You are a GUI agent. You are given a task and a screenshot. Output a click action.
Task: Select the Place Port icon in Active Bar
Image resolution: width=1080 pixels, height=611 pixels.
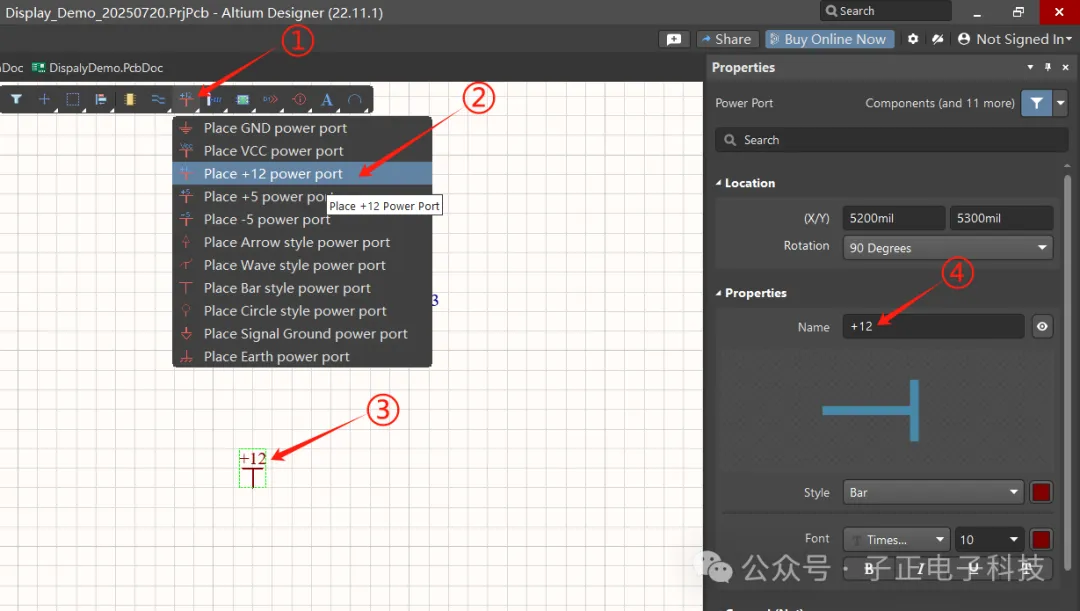point(271,99)
